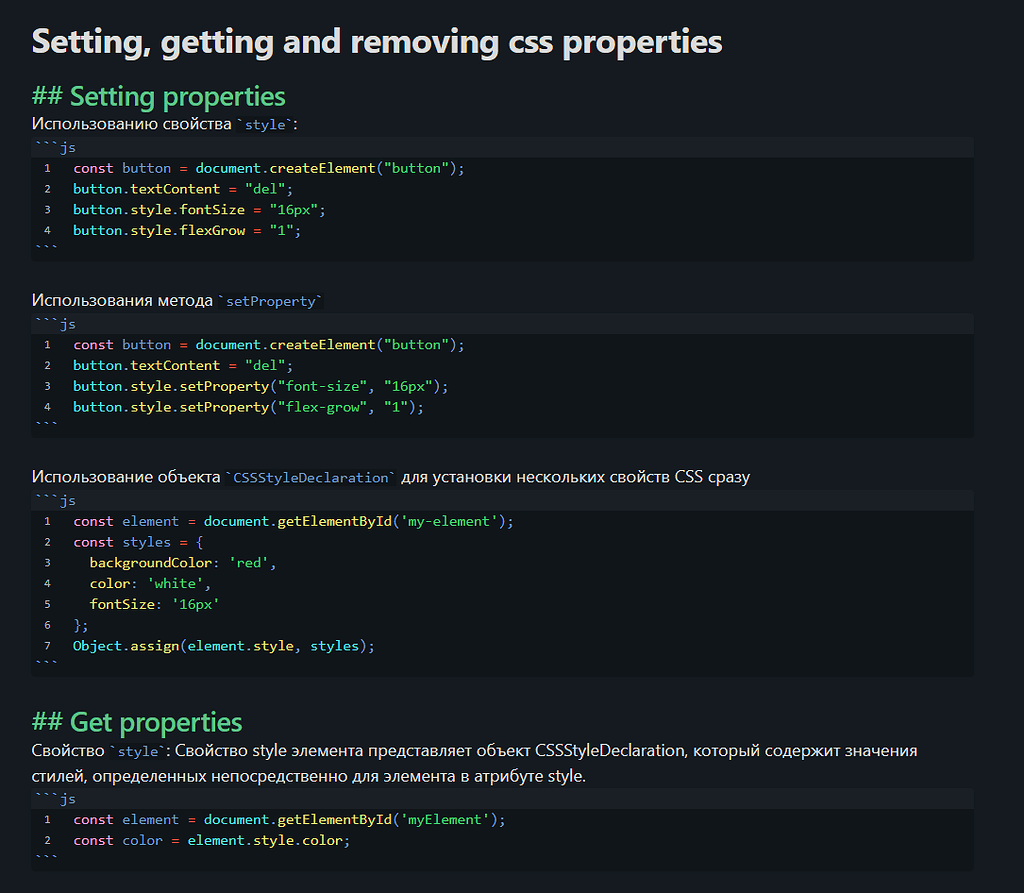Viewport: 1024px width, 893px height.
Task: Select the '## Setting properties' heading
Action: coord(159,97)
